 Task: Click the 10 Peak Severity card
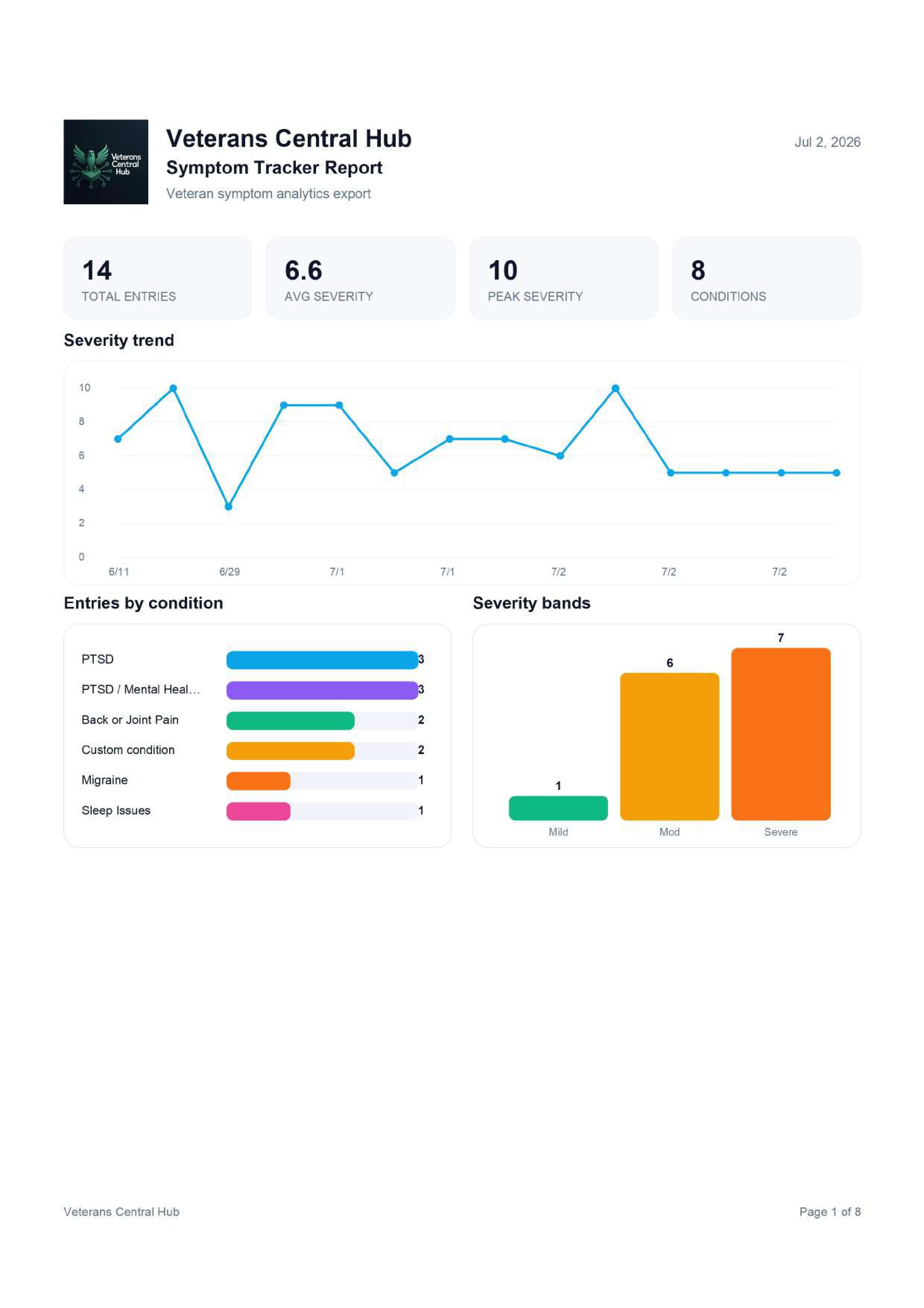[x=564, y=278]
